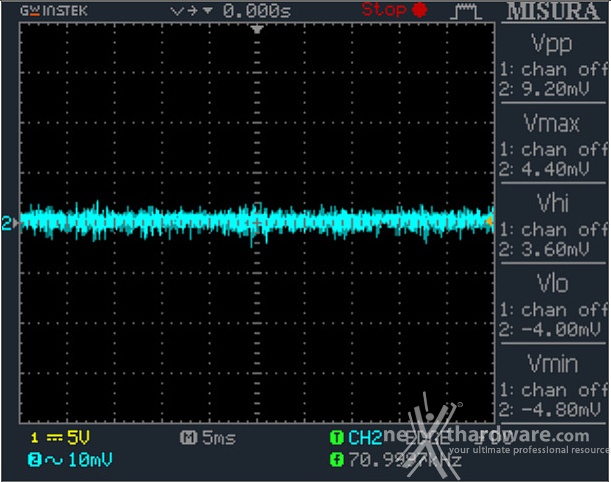Click the 10mV channel 2 scale value

[x=90, y=460]
